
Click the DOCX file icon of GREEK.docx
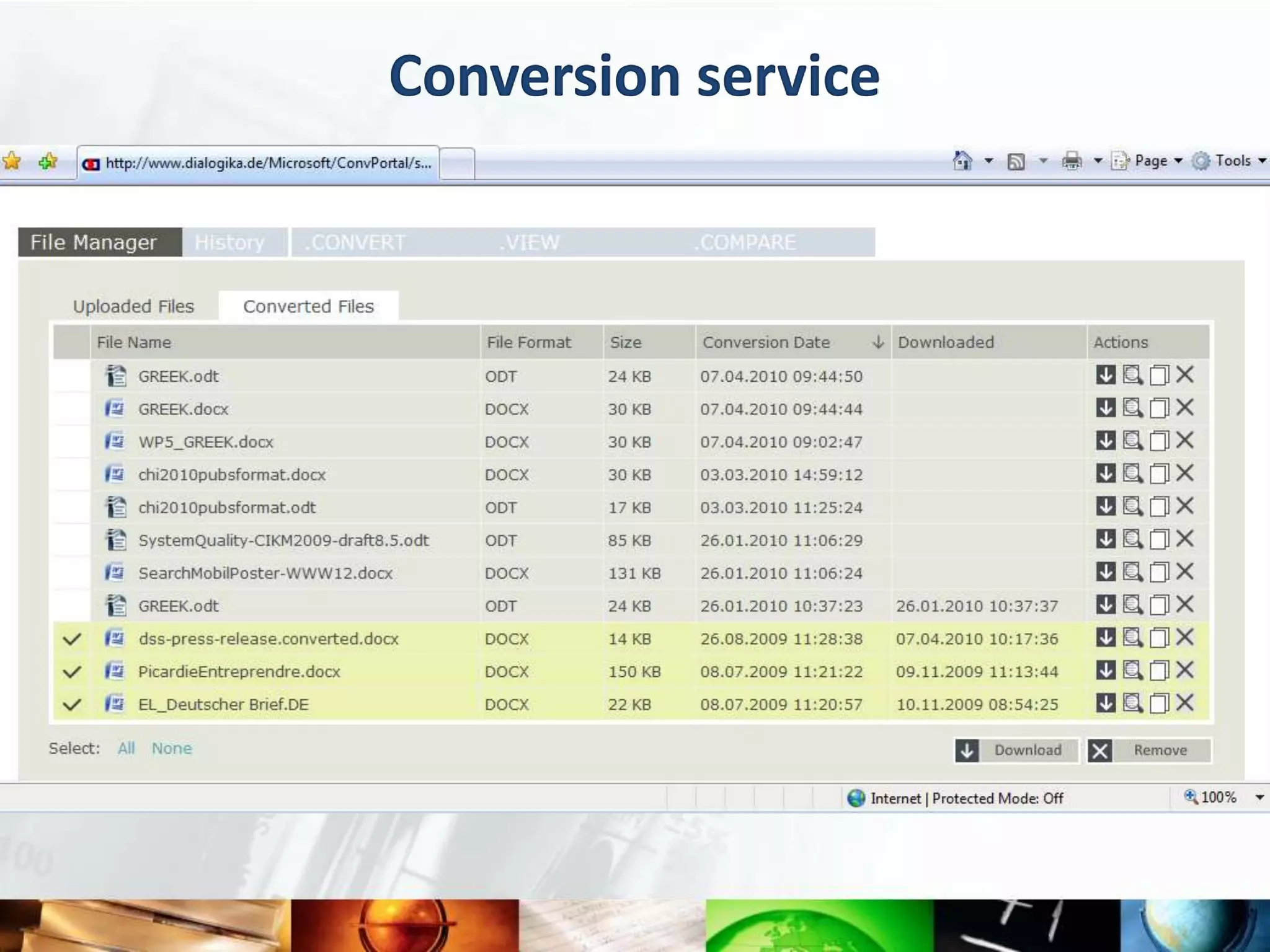coord(115,408)
